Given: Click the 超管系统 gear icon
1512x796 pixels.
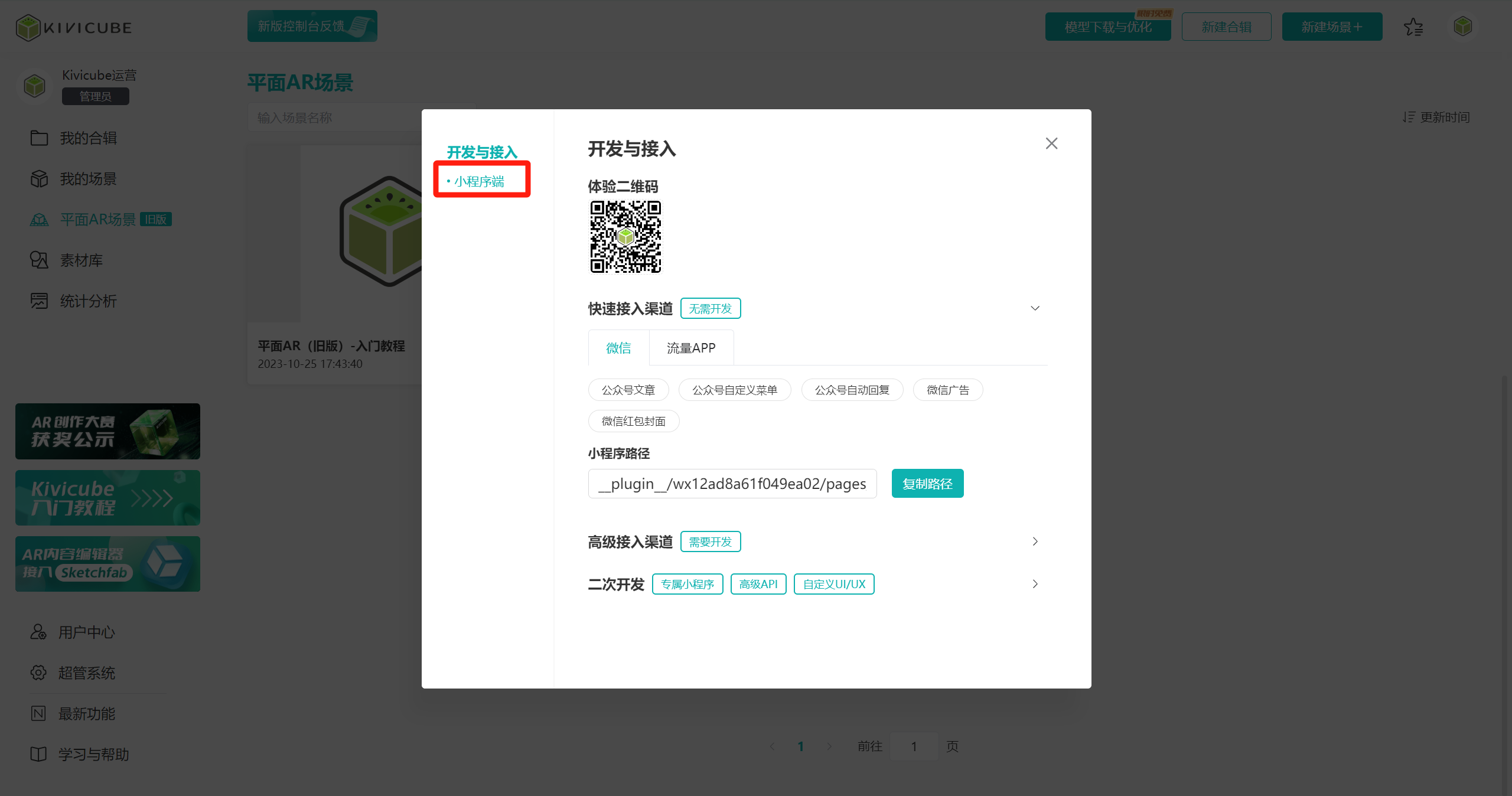Looking at the screenshot, I should point(38,673).
